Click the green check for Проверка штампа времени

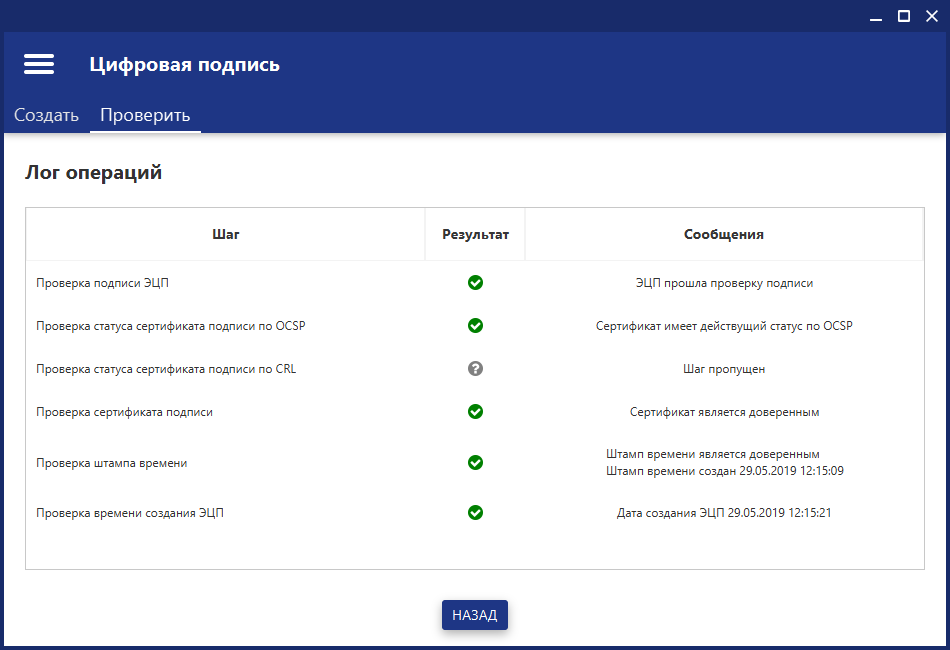click(x=475, y=463)
